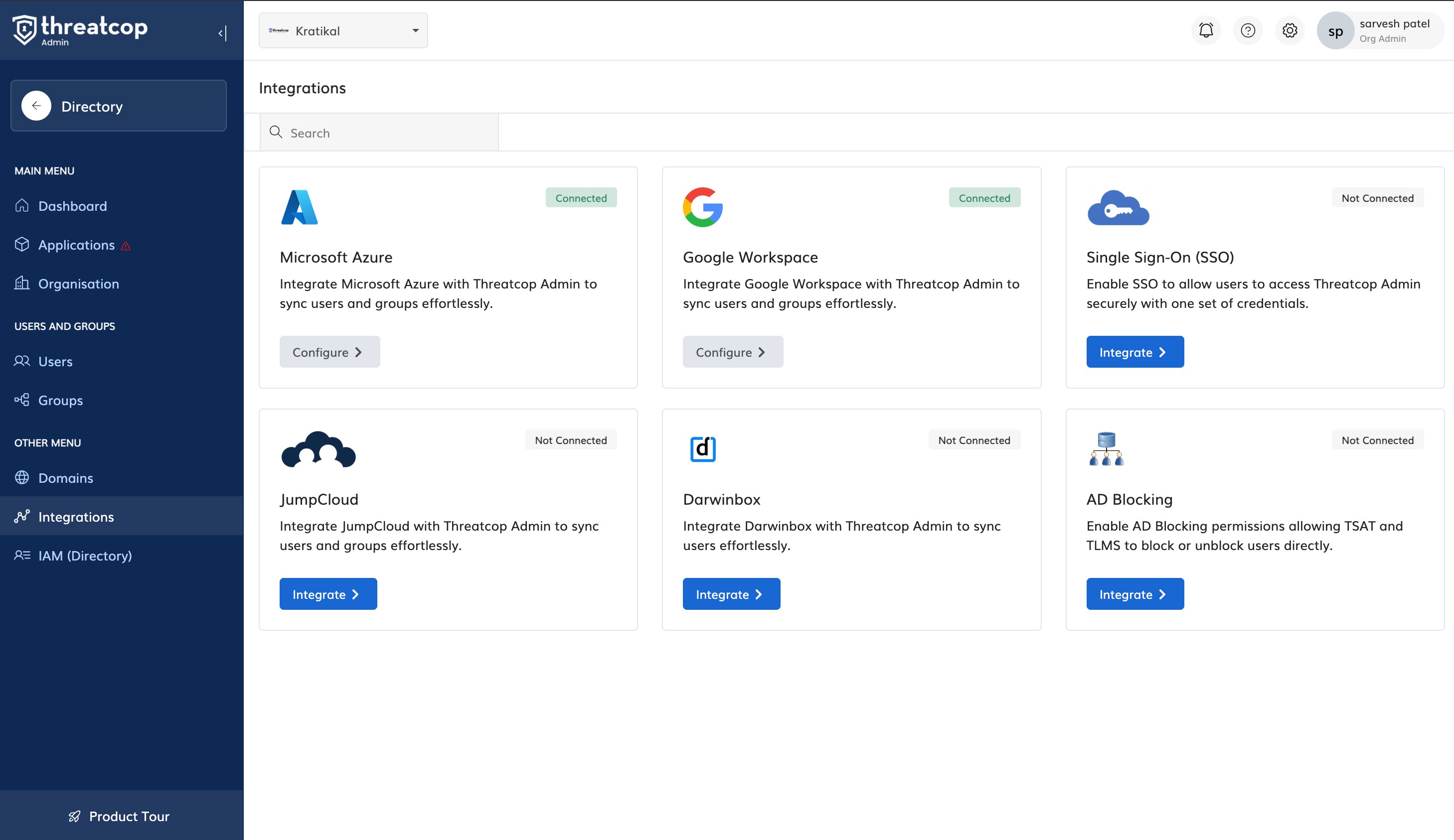
Task: Open the help question mark icon
Action: tap(1248, 30)
